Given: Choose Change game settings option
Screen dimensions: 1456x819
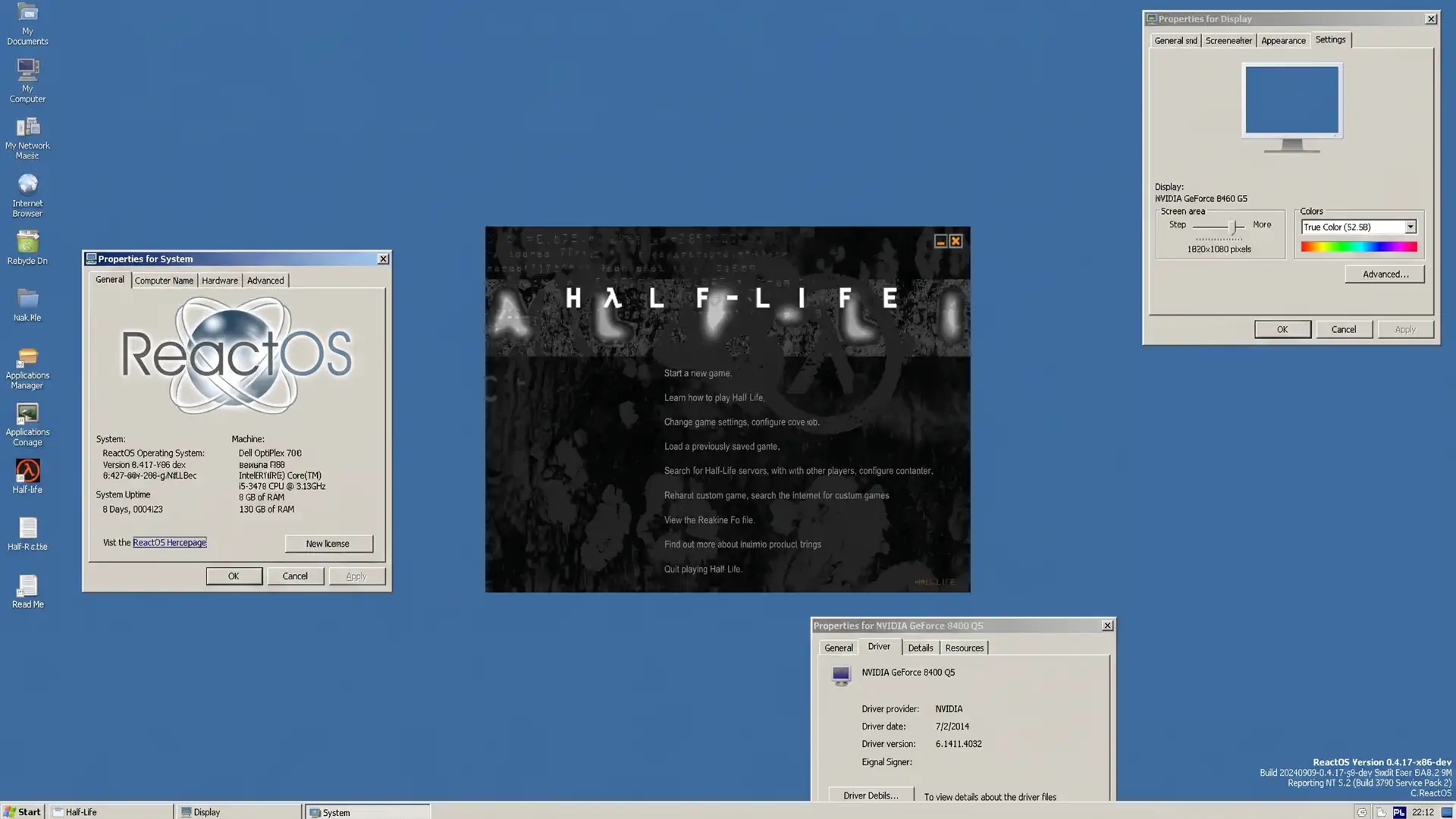Looking at the screenshot, I should click(742, 422).
